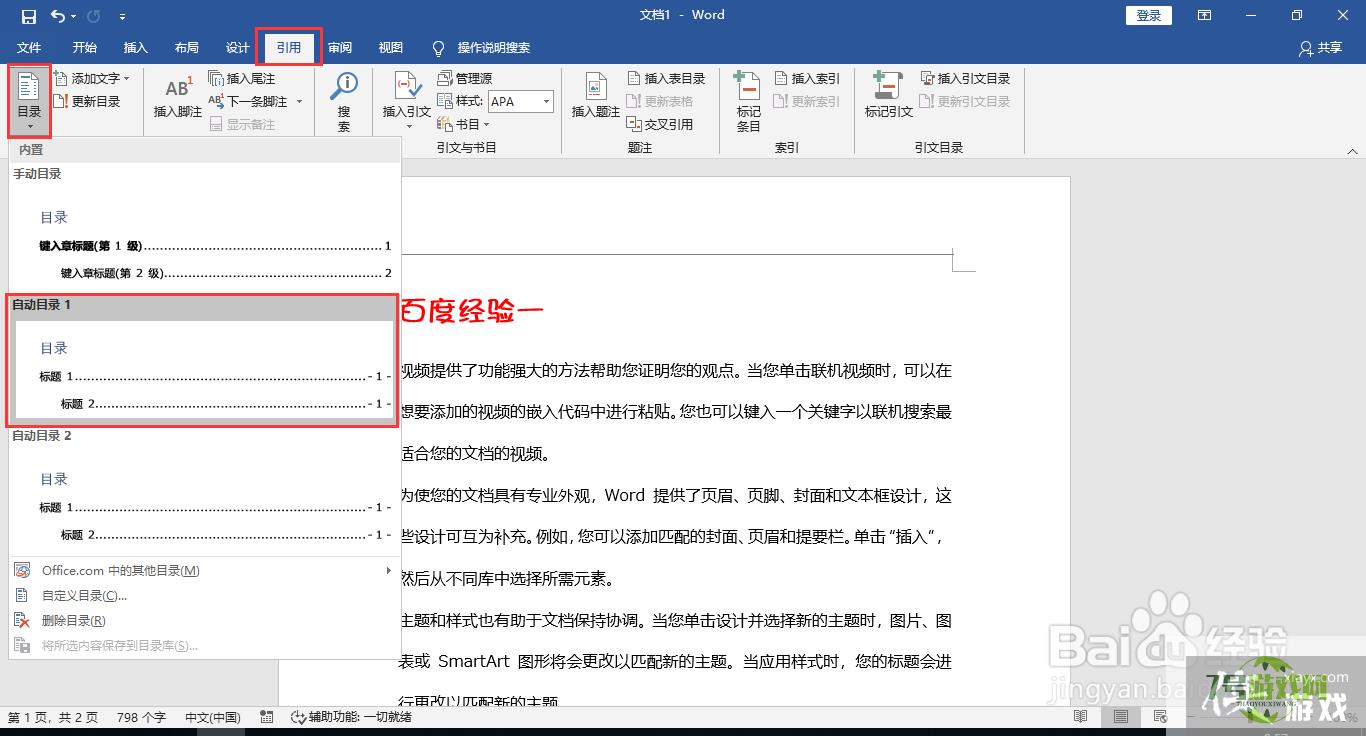Open the 添加文字 dropdown
Viewport: 1366px width, 736px height.
point(92,78)
